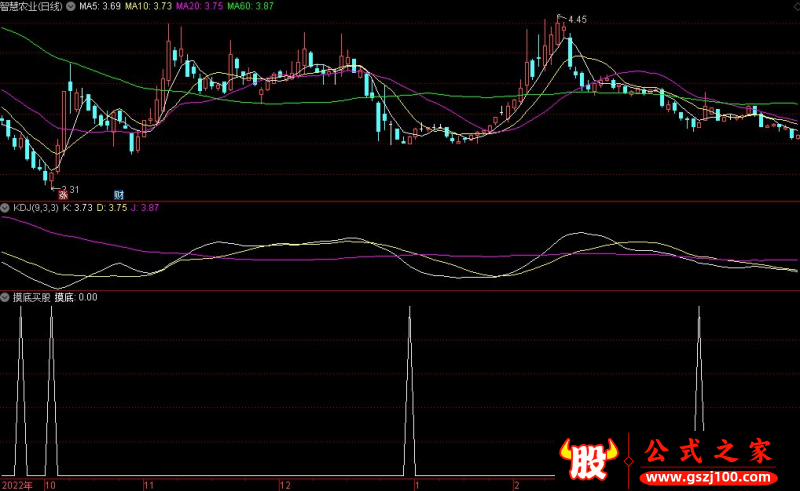Click the red 涨 marker icon
The height and width of the screenshot is (491, 800).
(x=61, y=195)
